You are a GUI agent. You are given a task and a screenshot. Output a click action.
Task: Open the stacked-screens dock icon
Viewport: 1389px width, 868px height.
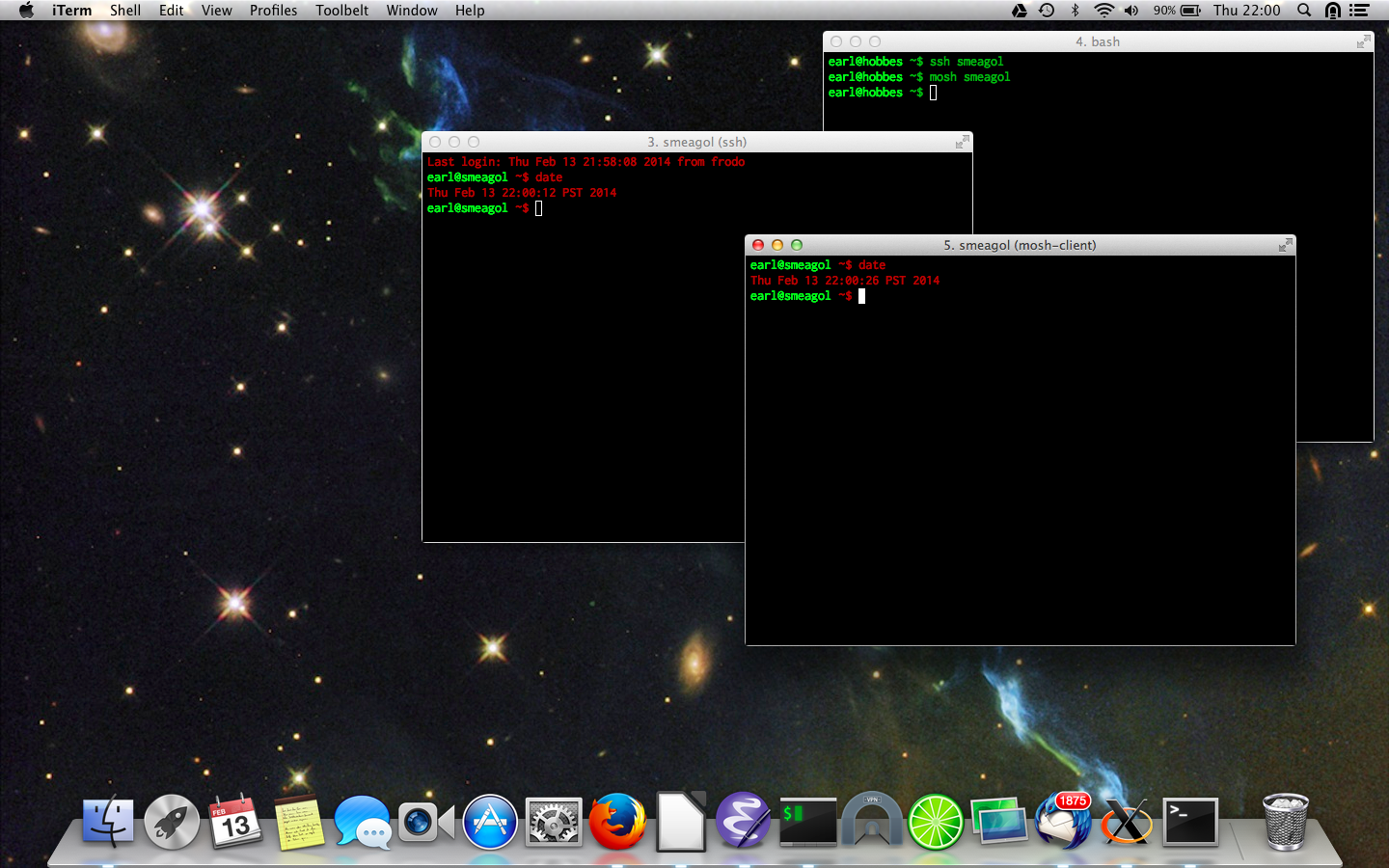[x=999, y=822]
